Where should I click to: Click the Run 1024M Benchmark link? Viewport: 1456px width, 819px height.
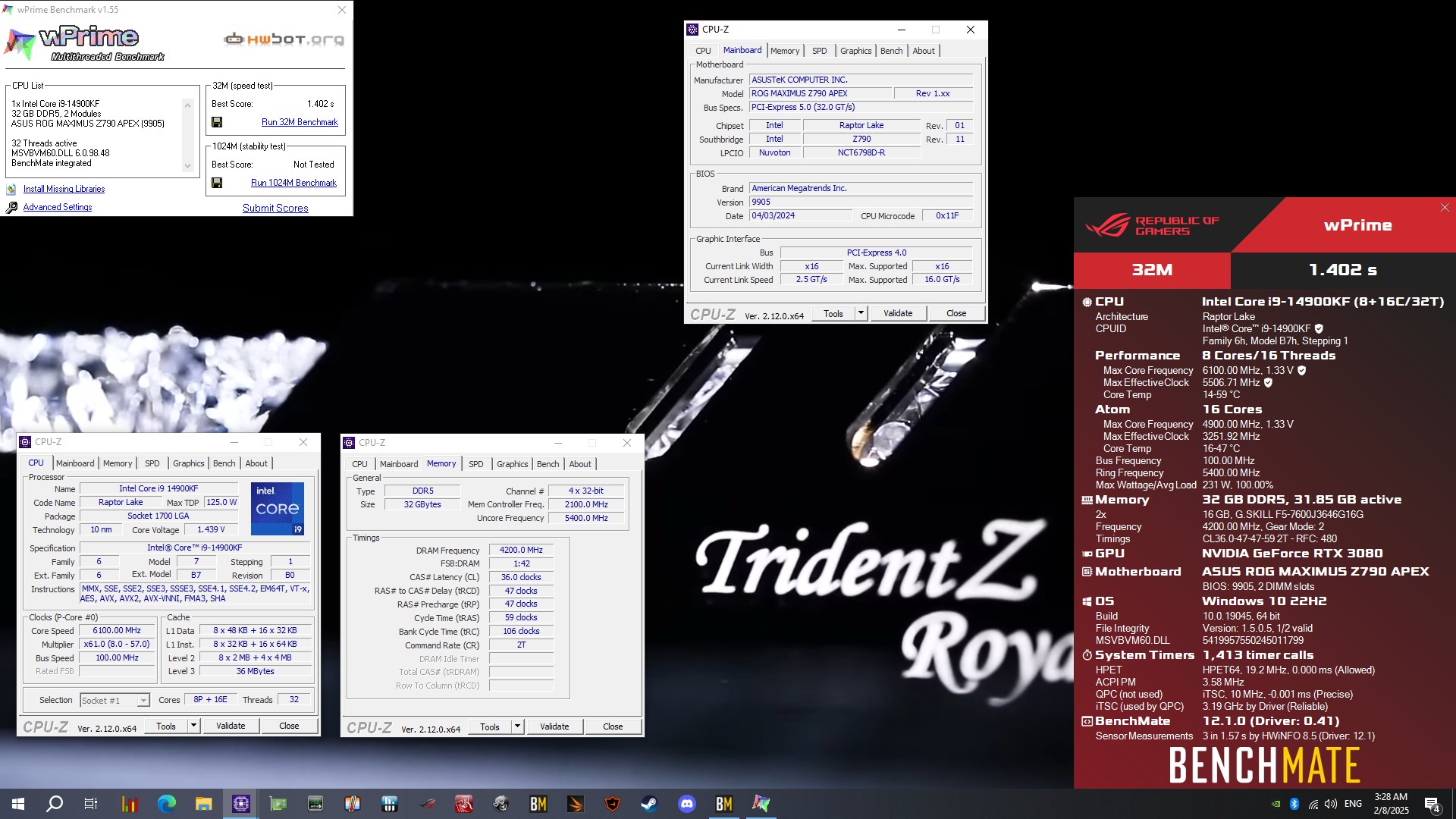(293, 183)
